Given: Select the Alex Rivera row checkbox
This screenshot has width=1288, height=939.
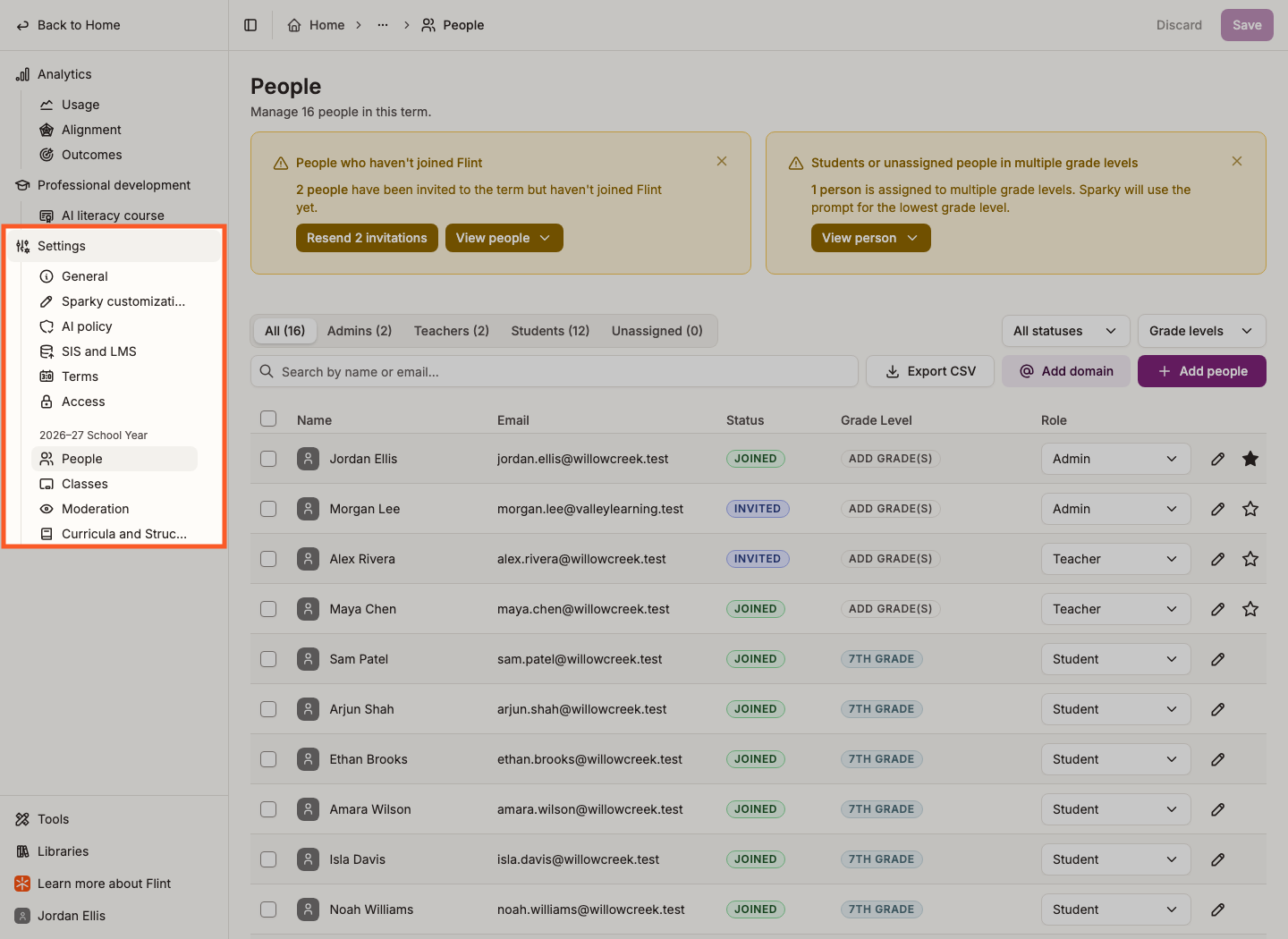Looking at the screenshot, I should 268,559.
